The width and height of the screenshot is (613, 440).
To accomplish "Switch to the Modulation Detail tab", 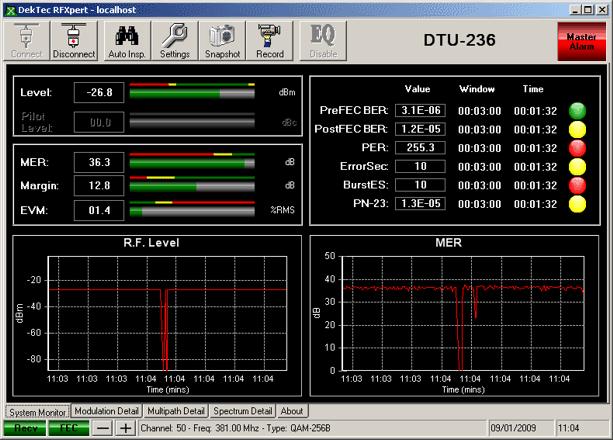I will 106,411.
